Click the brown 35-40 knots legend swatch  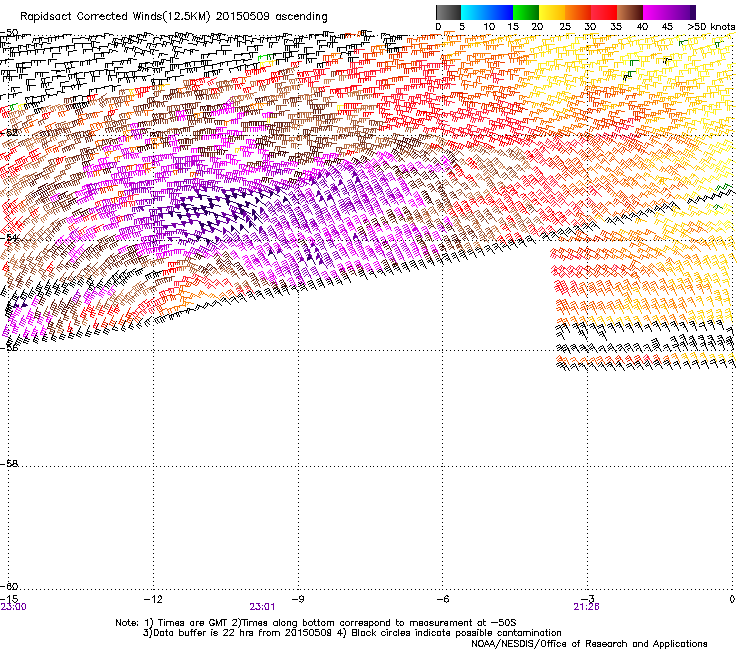(630, 12)
